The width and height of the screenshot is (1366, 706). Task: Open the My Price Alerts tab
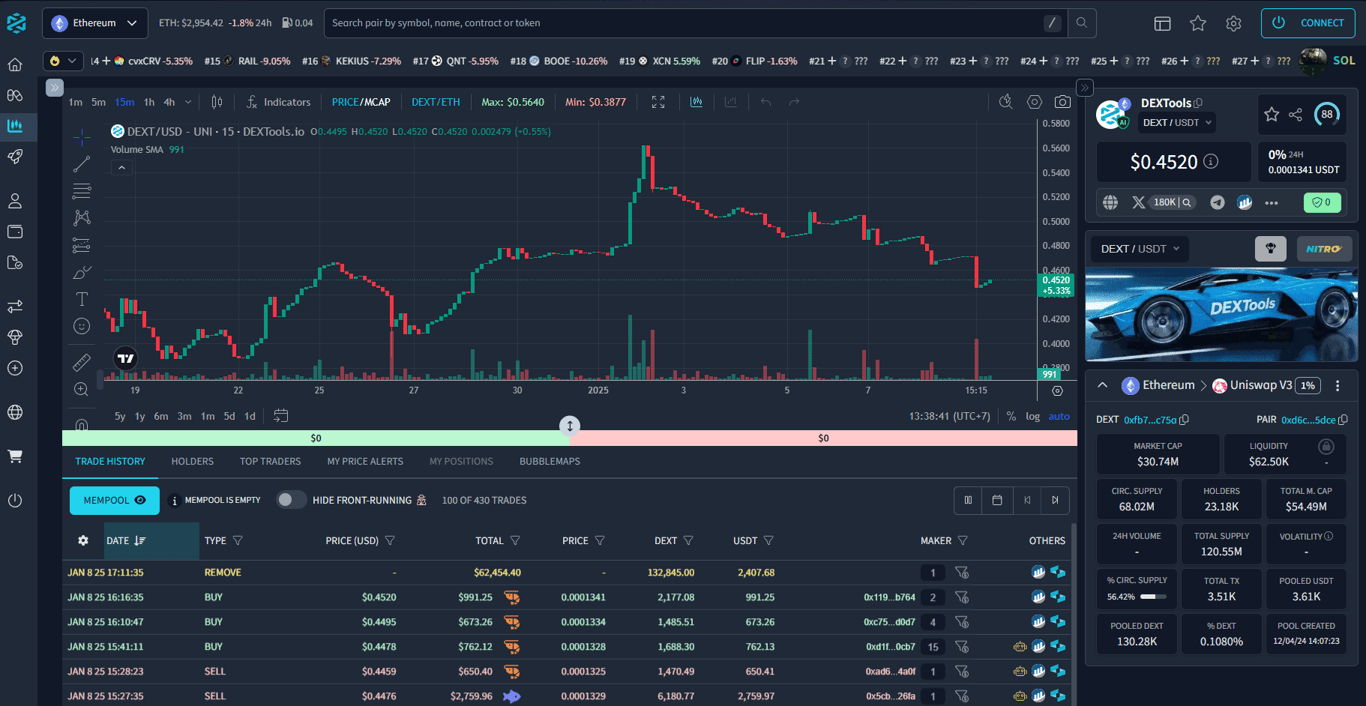tap(365, 461)
